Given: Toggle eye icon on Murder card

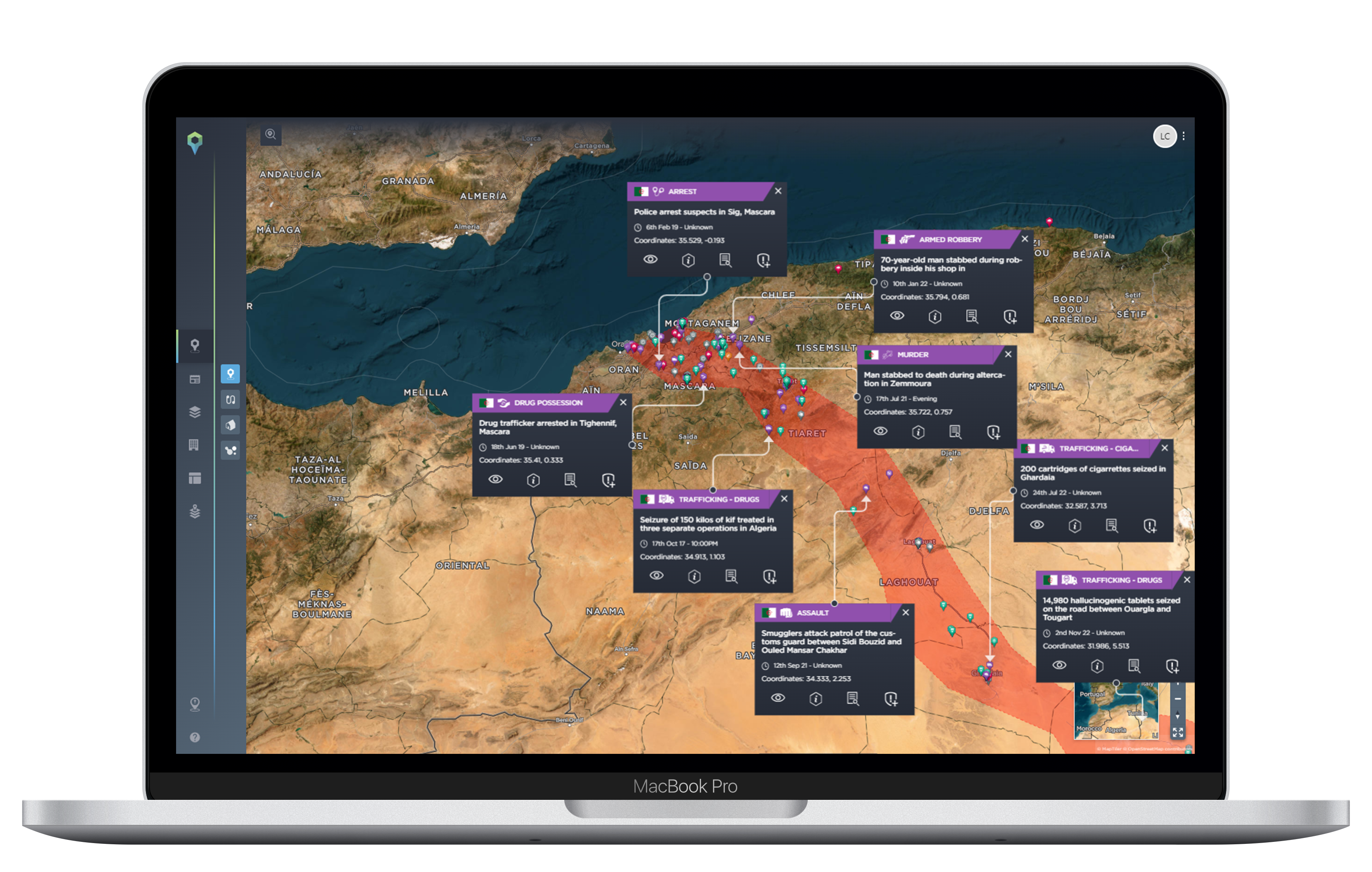Looking at the screenshot, I should (880, 431).
